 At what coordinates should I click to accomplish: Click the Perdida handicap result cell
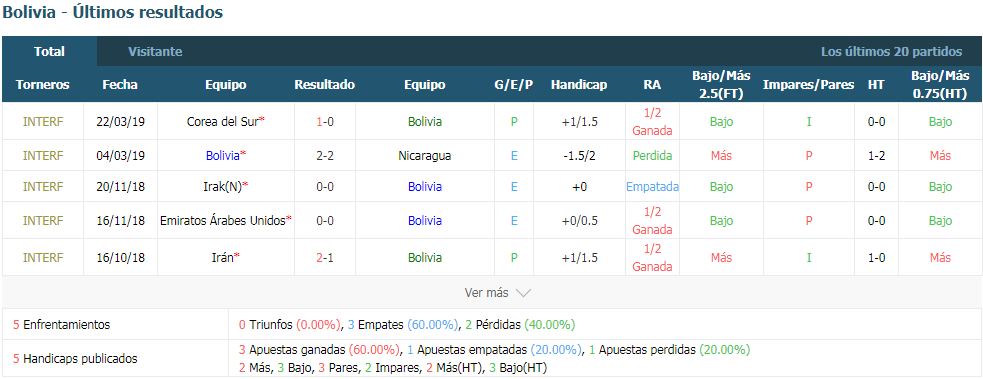click(x=652, y=155)
